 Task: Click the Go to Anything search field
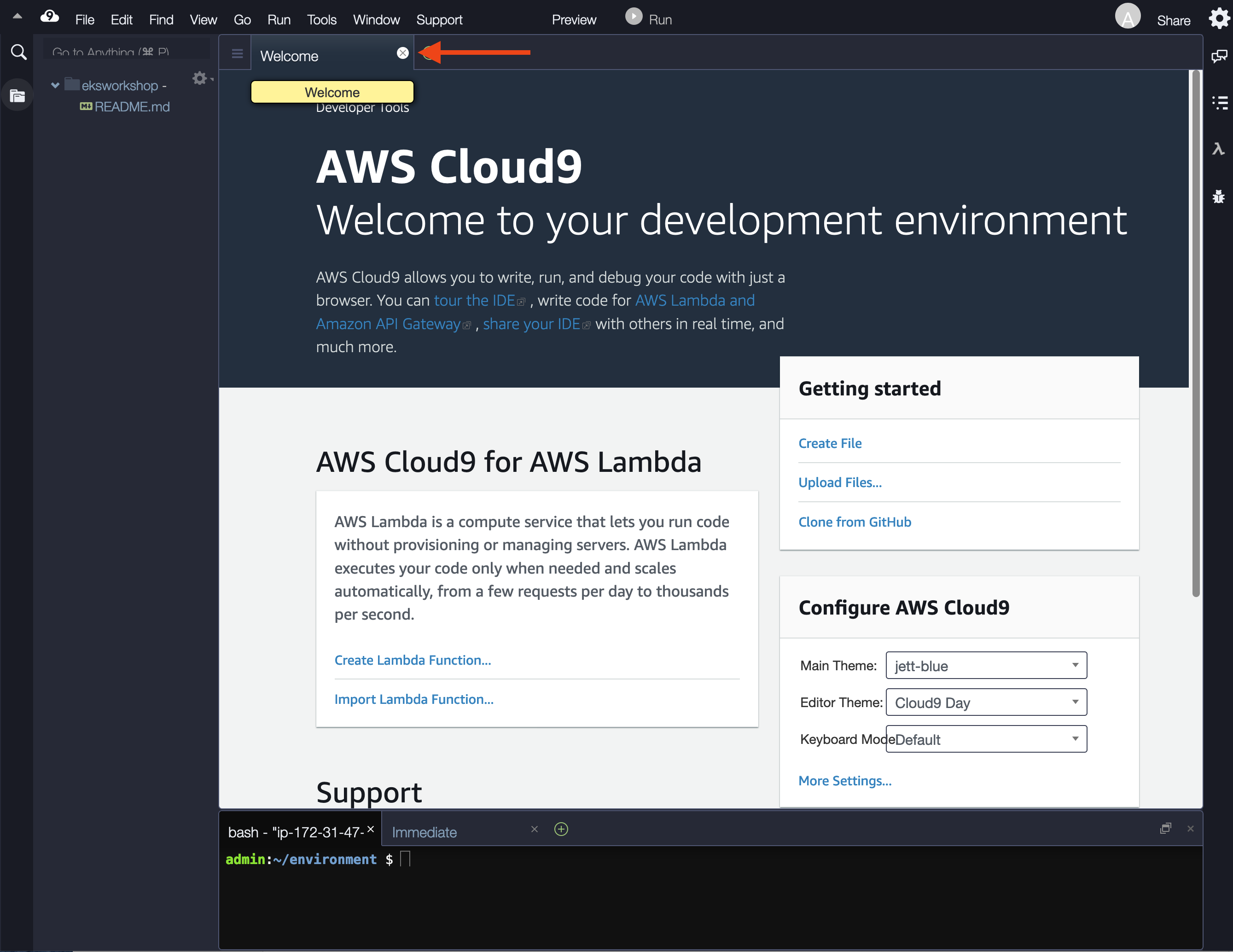click(126, 52)
